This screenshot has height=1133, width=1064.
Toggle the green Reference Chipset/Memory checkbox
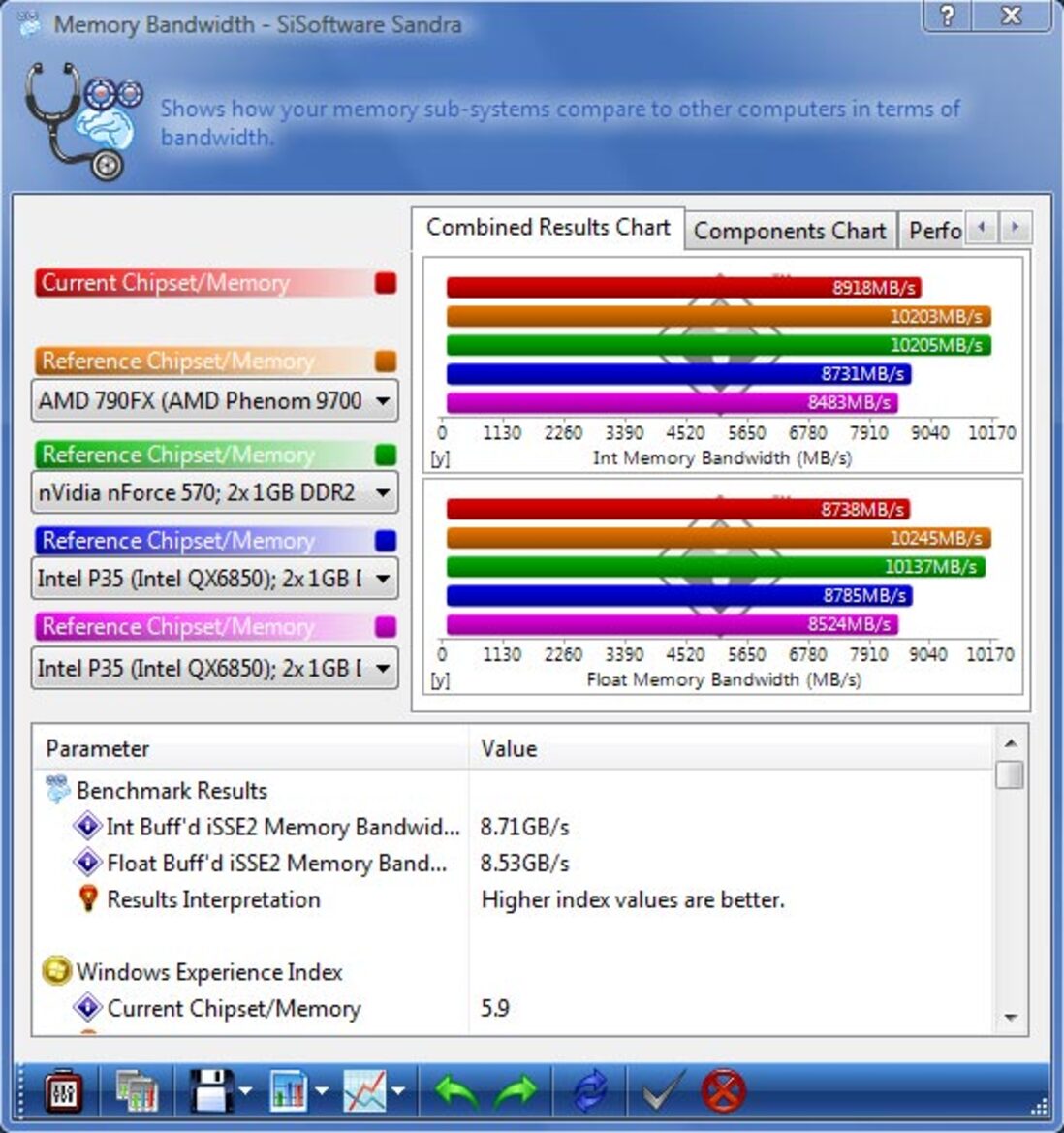click(386, 455)
